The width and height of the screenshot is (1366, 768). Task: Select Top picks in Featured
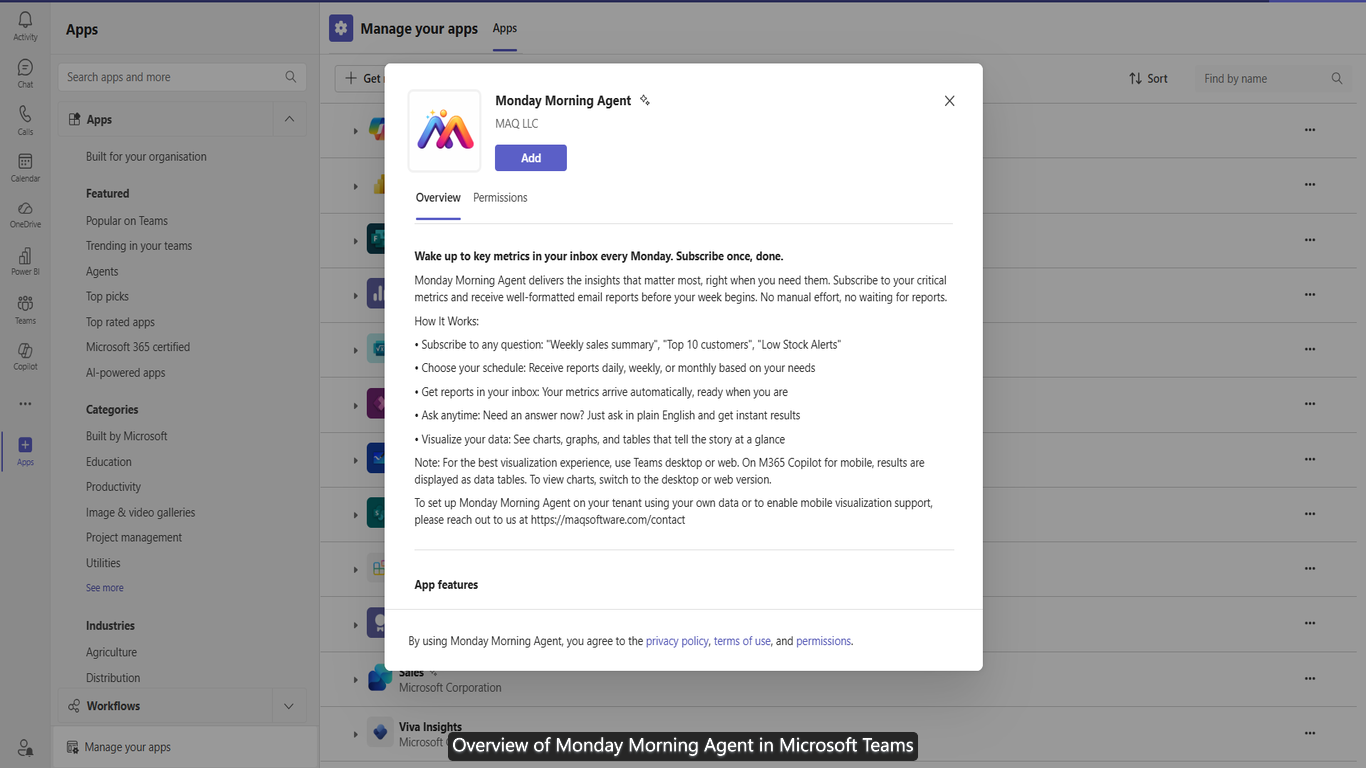107,297
